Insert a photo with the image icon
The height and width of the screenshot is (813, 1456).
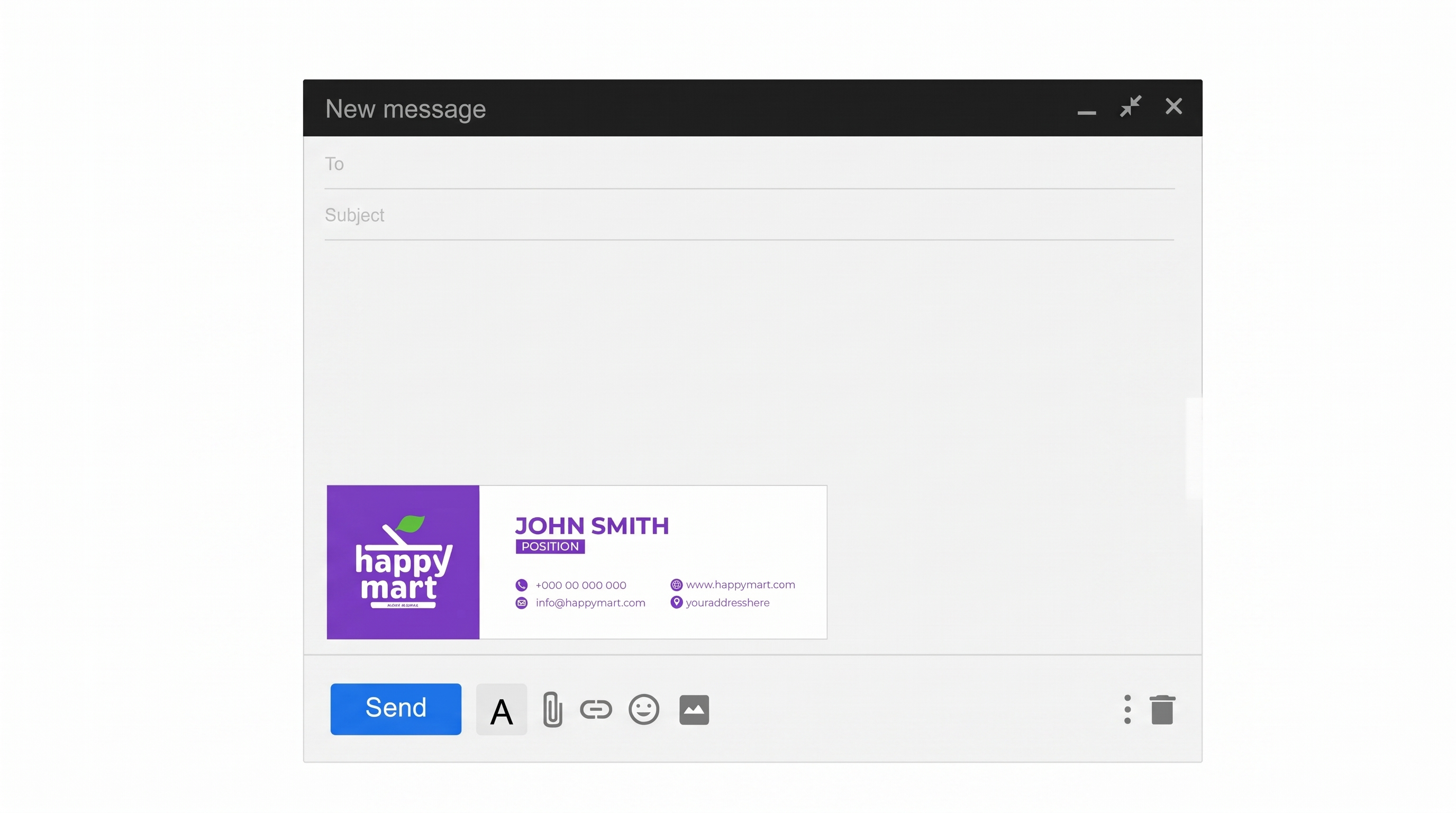coord(694,709)
